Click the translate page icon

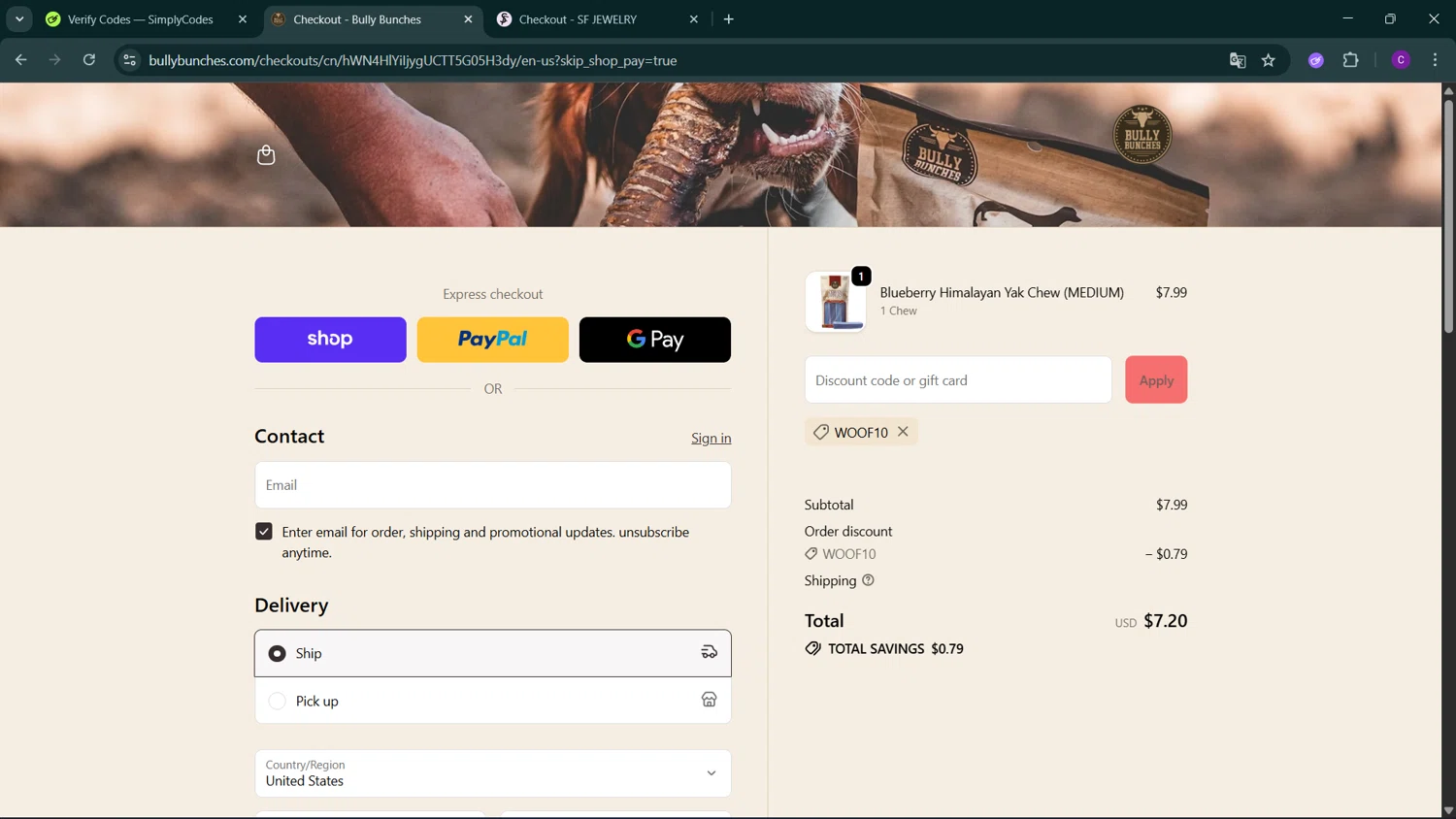click(x=1238, y=60)
